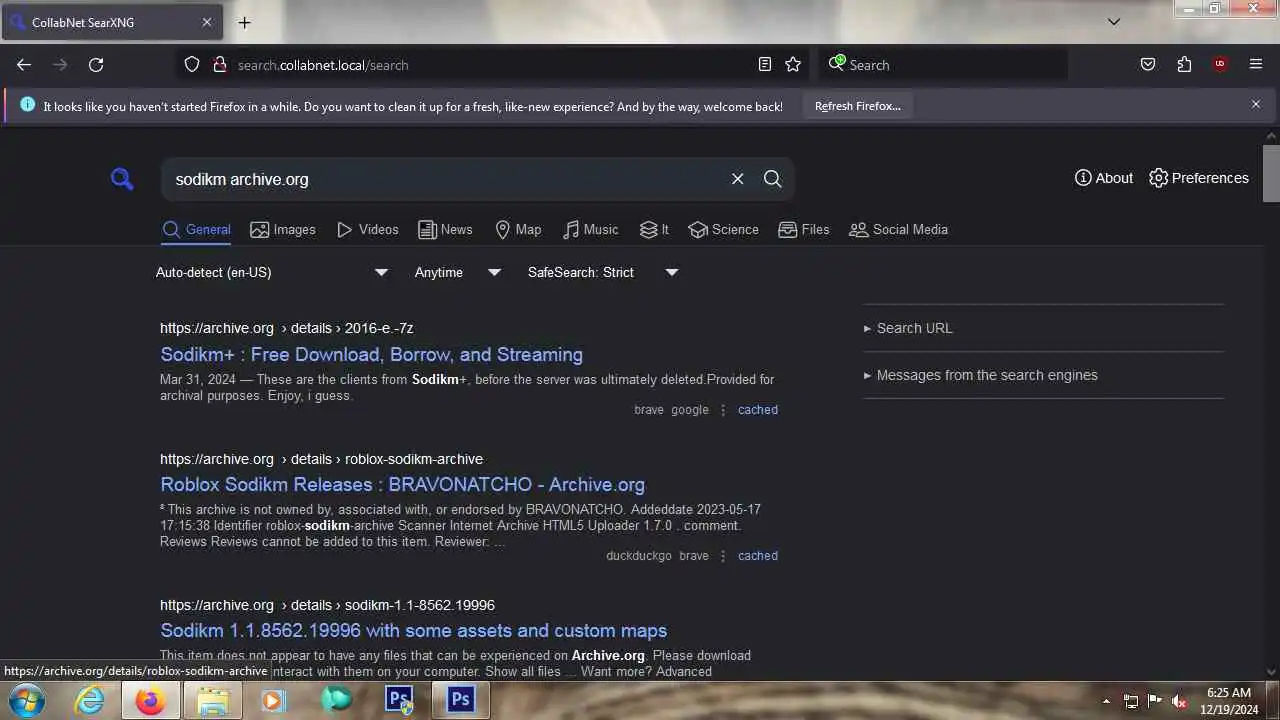Open a new browser tab
1280x720 pixels.
[x=244, y=22]
